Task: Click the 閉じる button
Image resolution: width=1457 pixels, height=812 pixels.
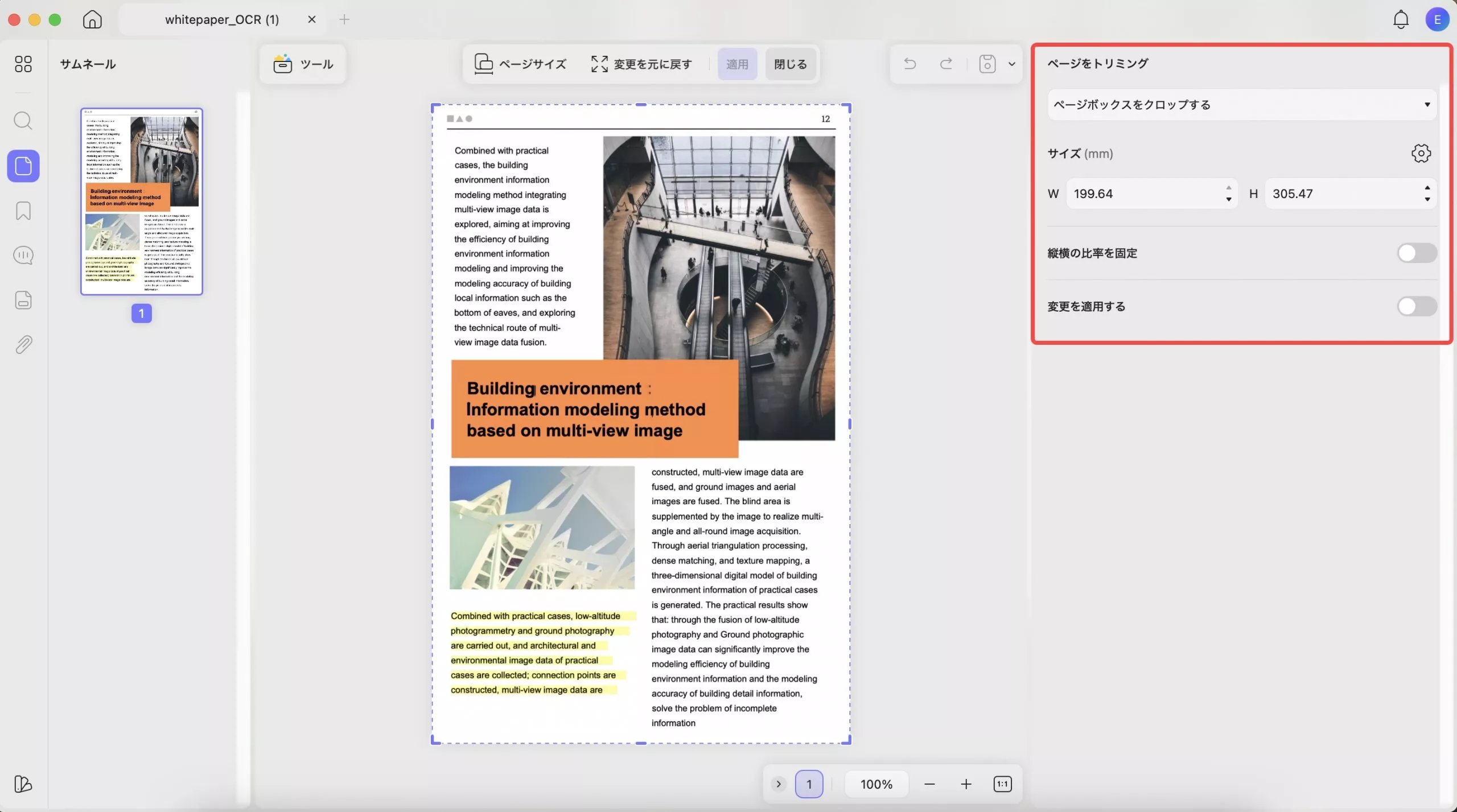Action: (x=790, y=64)
